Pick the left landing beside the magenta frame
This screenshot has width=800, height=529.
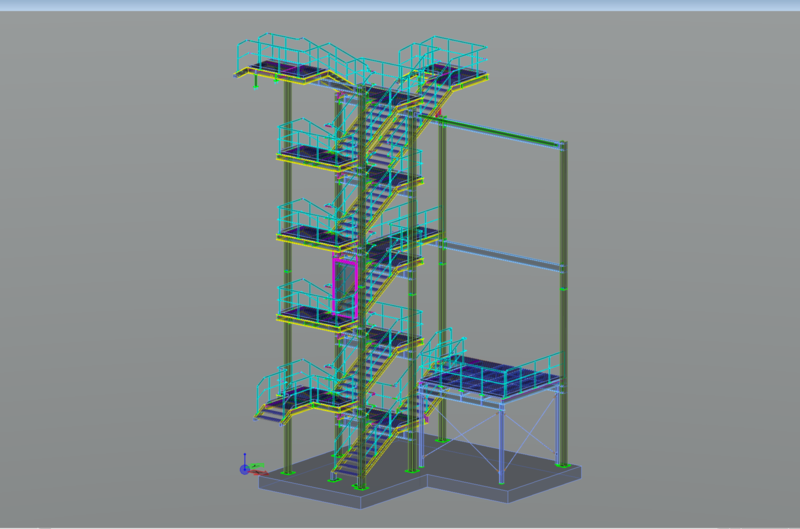pos(303,314)
